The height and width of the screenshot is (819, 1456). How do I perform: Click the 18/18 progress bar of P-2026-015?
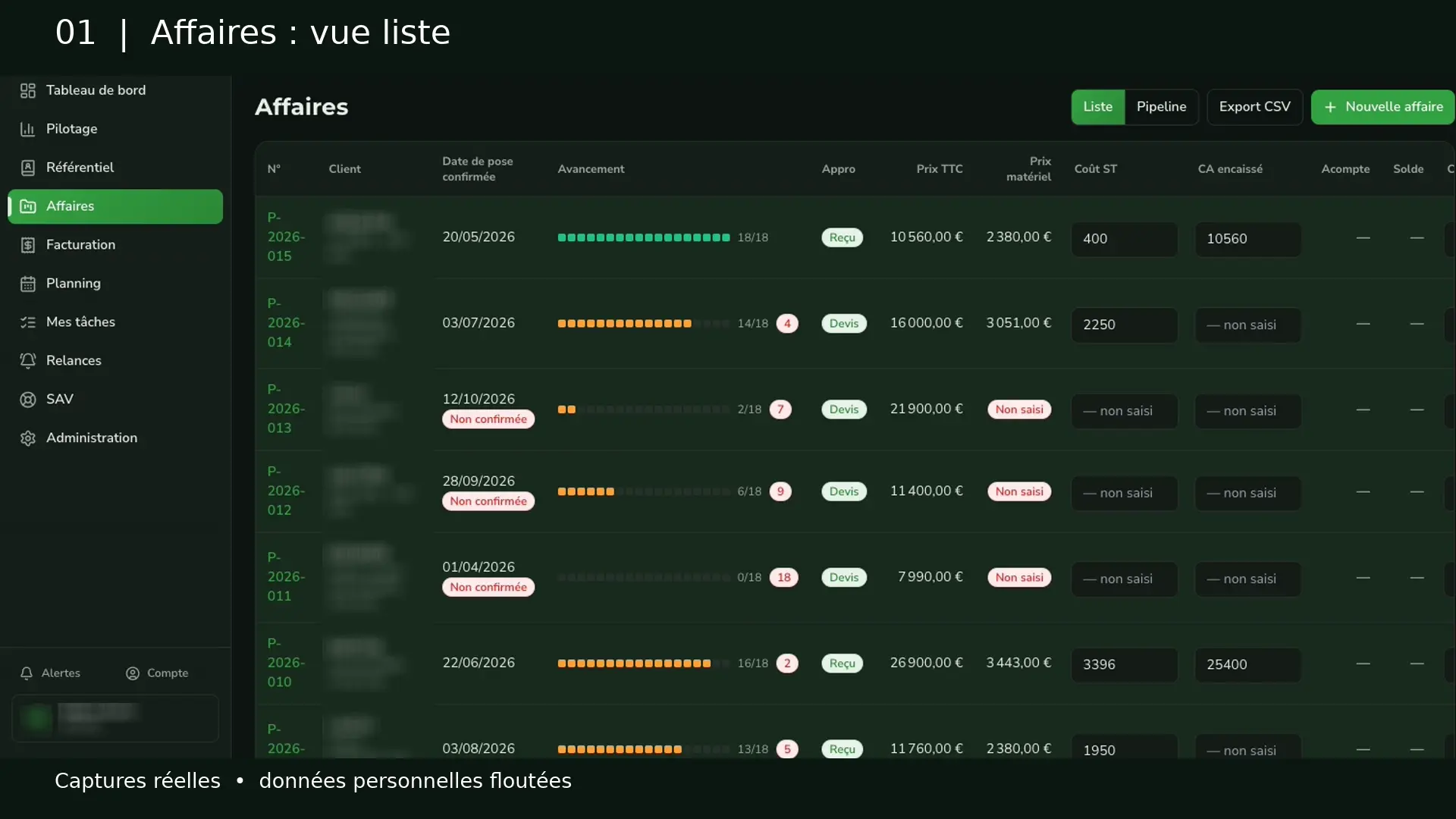click(644, 237)
